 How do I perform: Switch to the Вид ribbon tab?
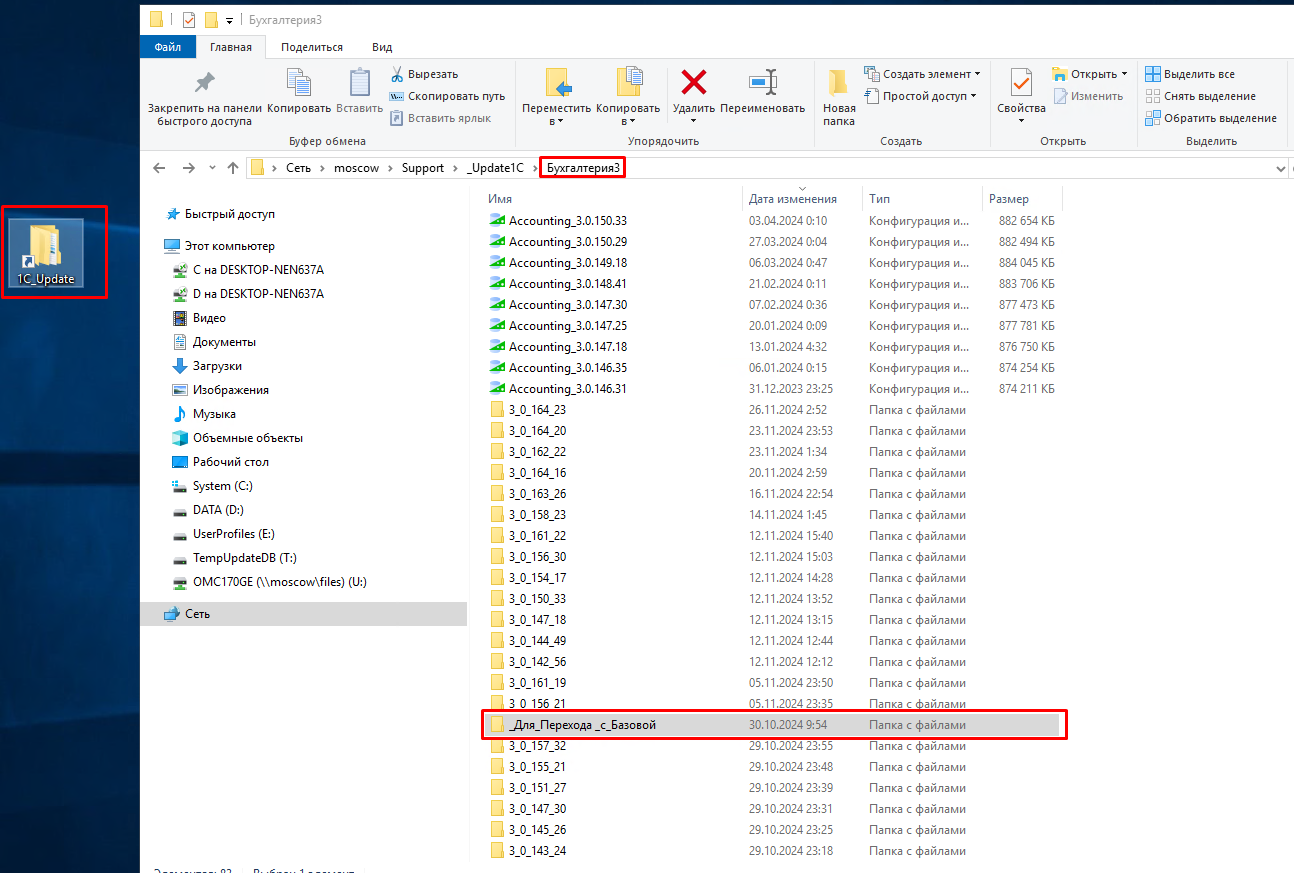(382, 47)
